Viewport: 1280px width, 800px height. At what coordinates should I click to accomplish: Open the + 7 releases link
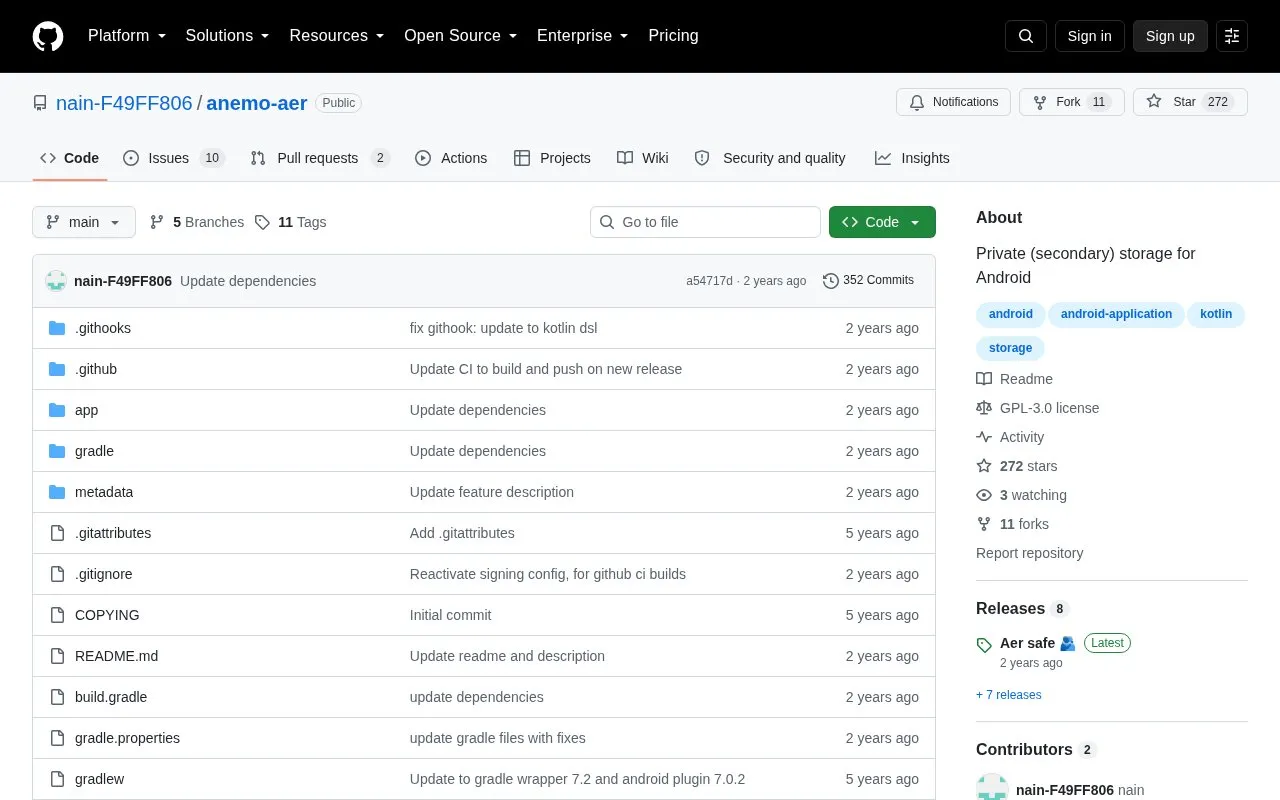pyautogui.click(x=1008, y=695)
